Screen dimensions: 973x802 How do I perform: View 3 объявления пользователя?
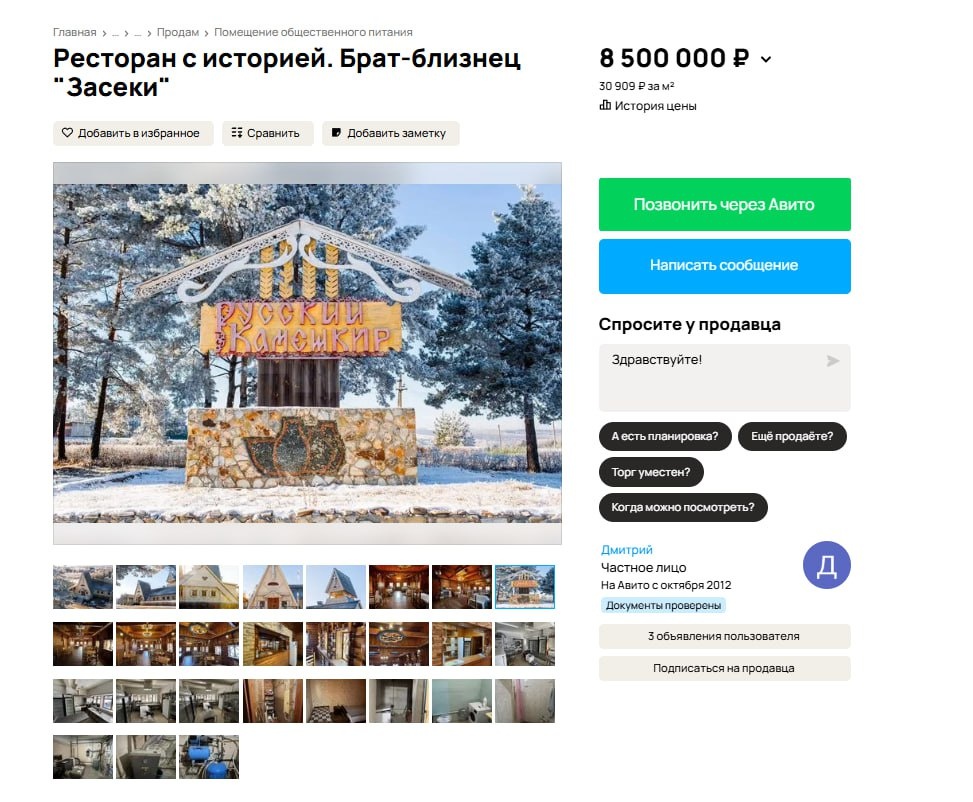point(724,636)
